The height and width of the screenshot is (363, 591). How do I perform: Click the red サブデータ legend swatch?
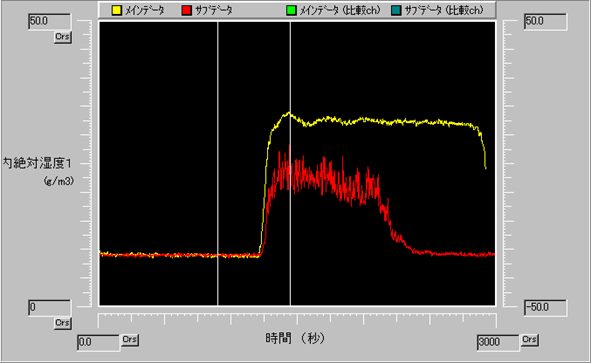[x=187, y=10]
